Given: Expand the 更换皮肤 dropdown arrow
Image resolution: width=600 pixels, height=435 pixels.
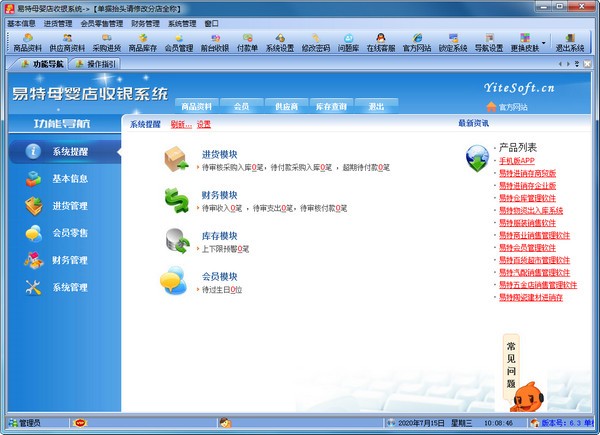Looking at the screenshot, I should [x=543, y=42].
